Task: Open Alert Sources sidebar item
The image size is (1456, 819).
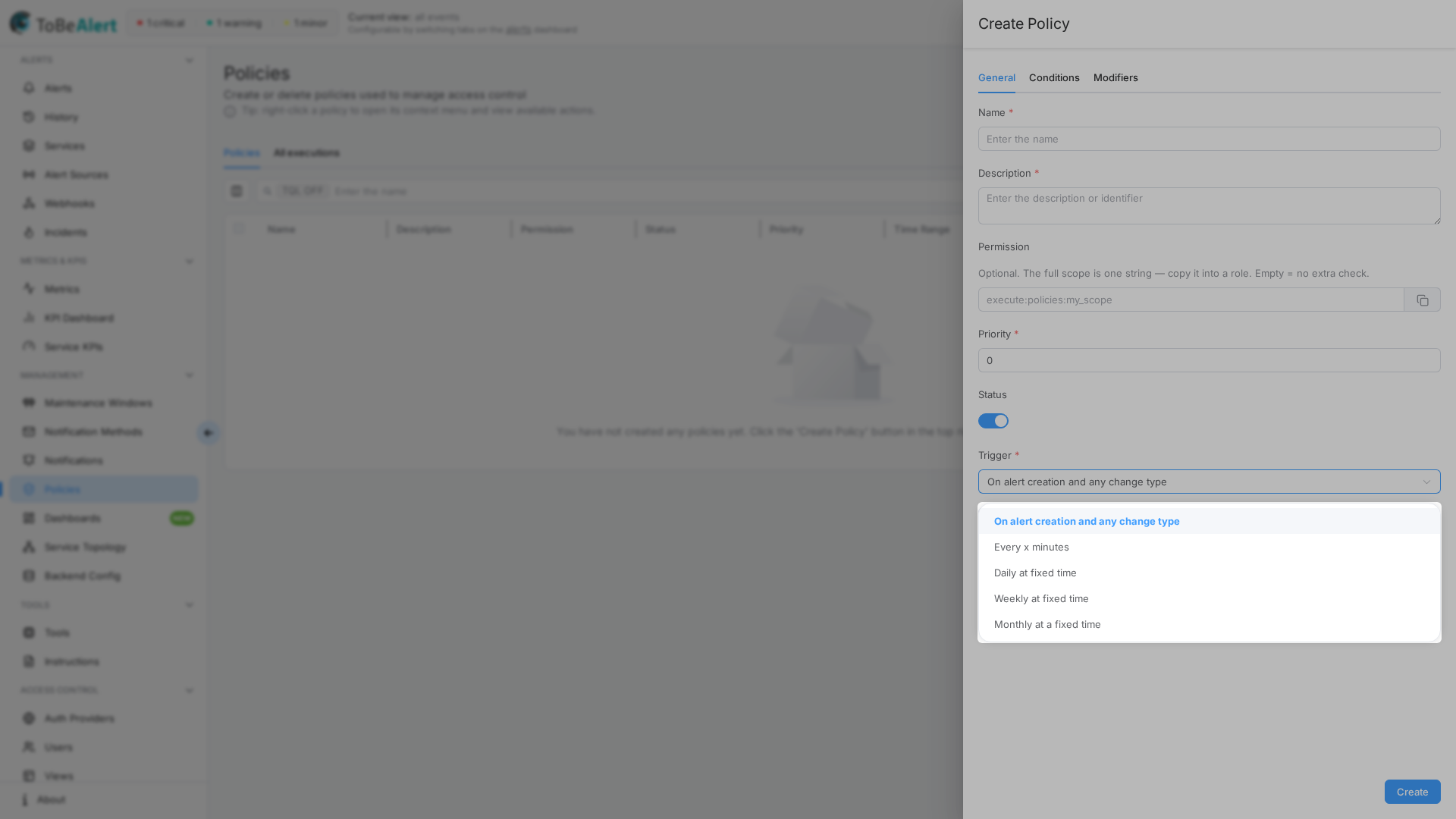Action: click(x=104, y=174)
